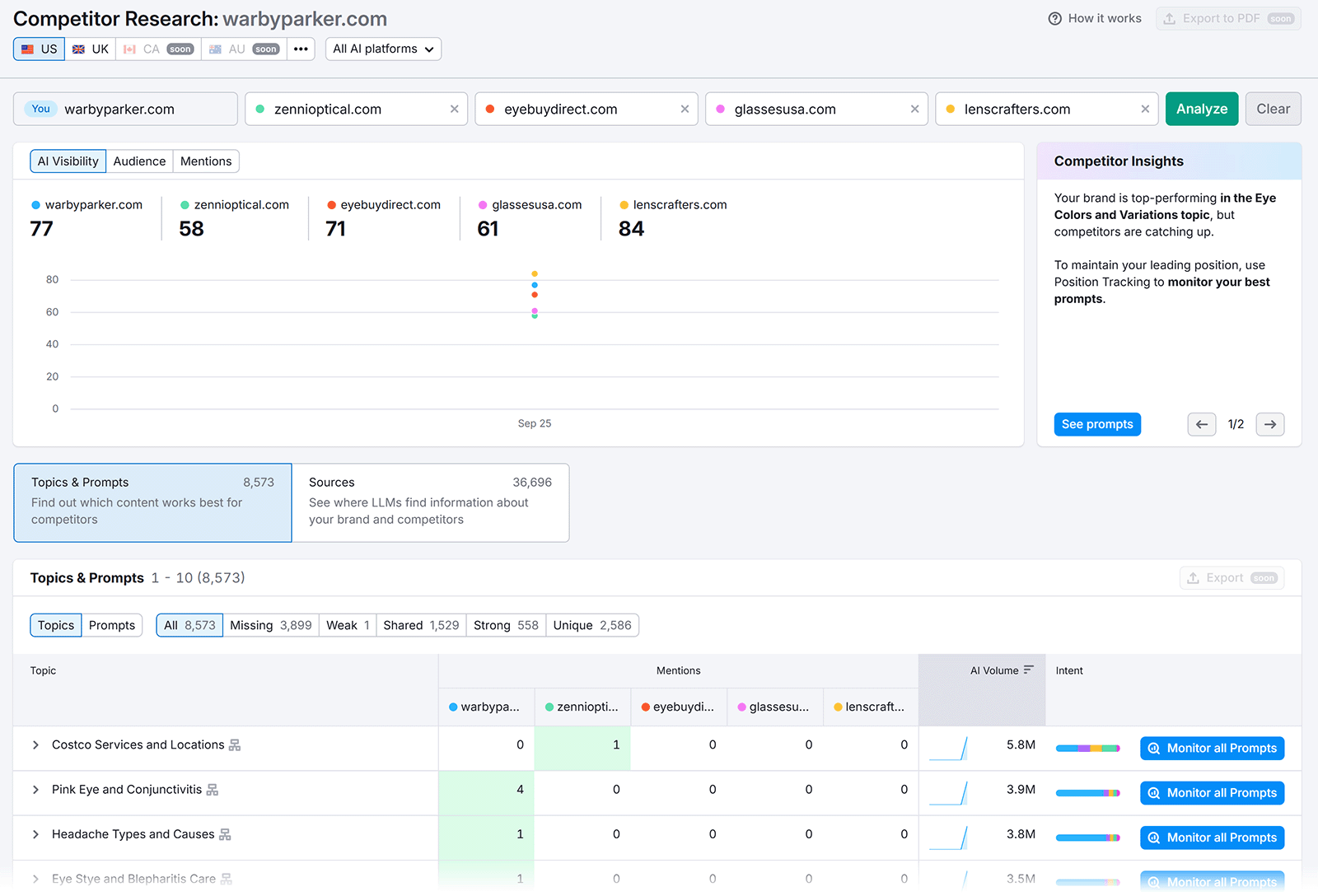Click the sitemap icon beside Pink Eye topic
The image size is (1318, 896).
tap(214, 789)
